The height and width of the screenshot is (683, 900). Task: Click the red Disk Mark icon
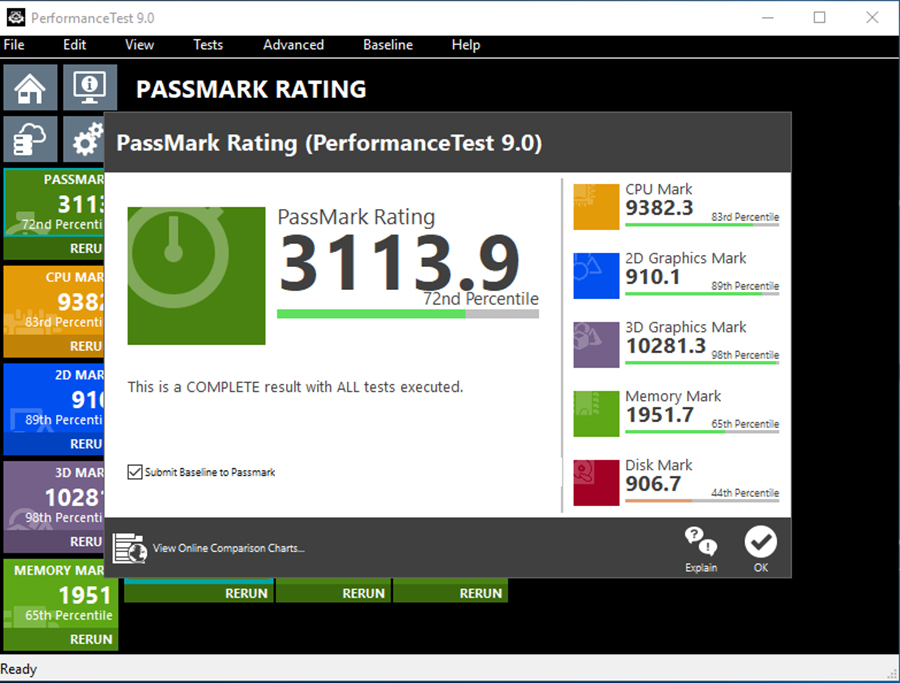pos(596,483)
